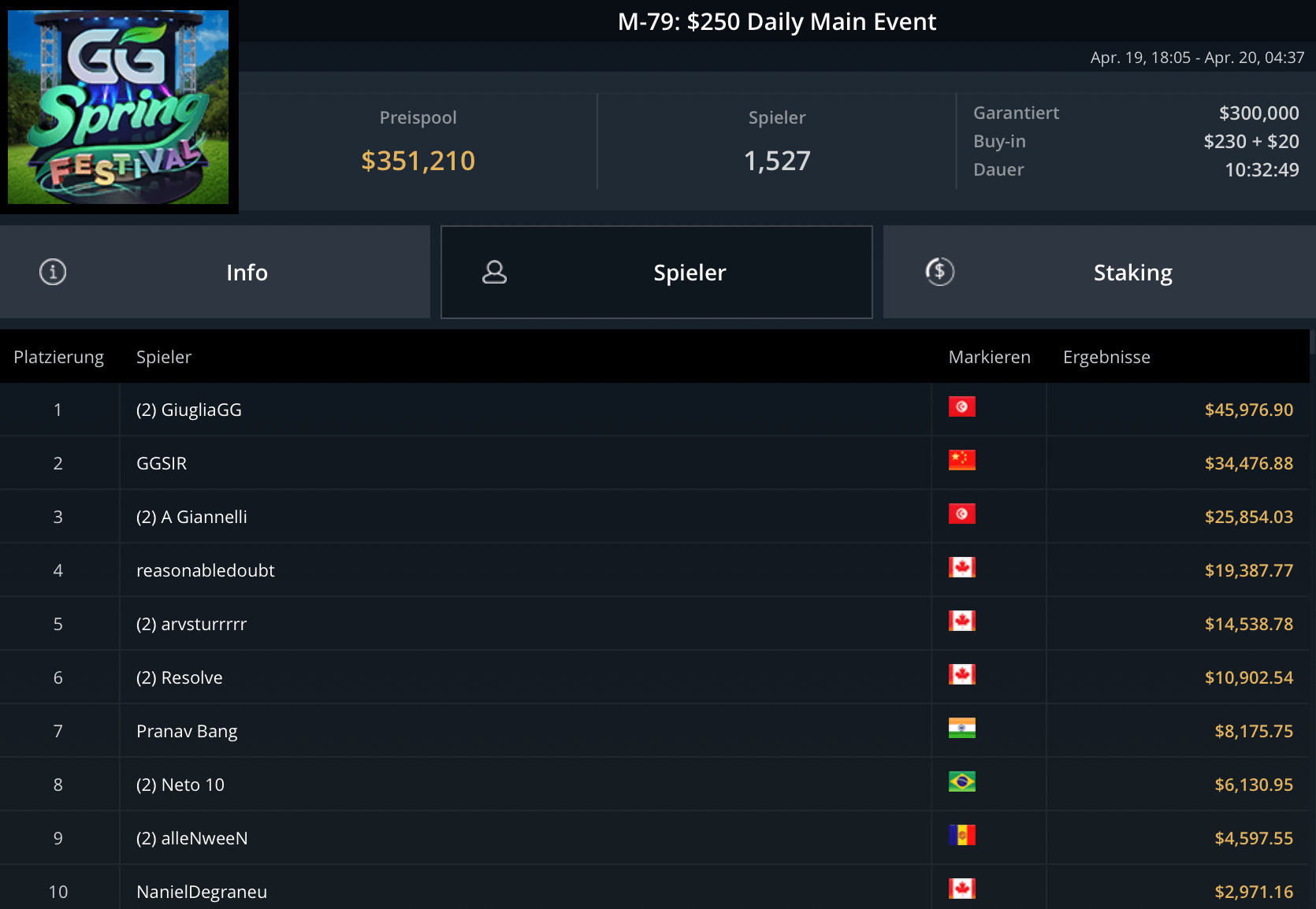
Task: Click the flag next to alleNweeN
Action: click(961, 836)
